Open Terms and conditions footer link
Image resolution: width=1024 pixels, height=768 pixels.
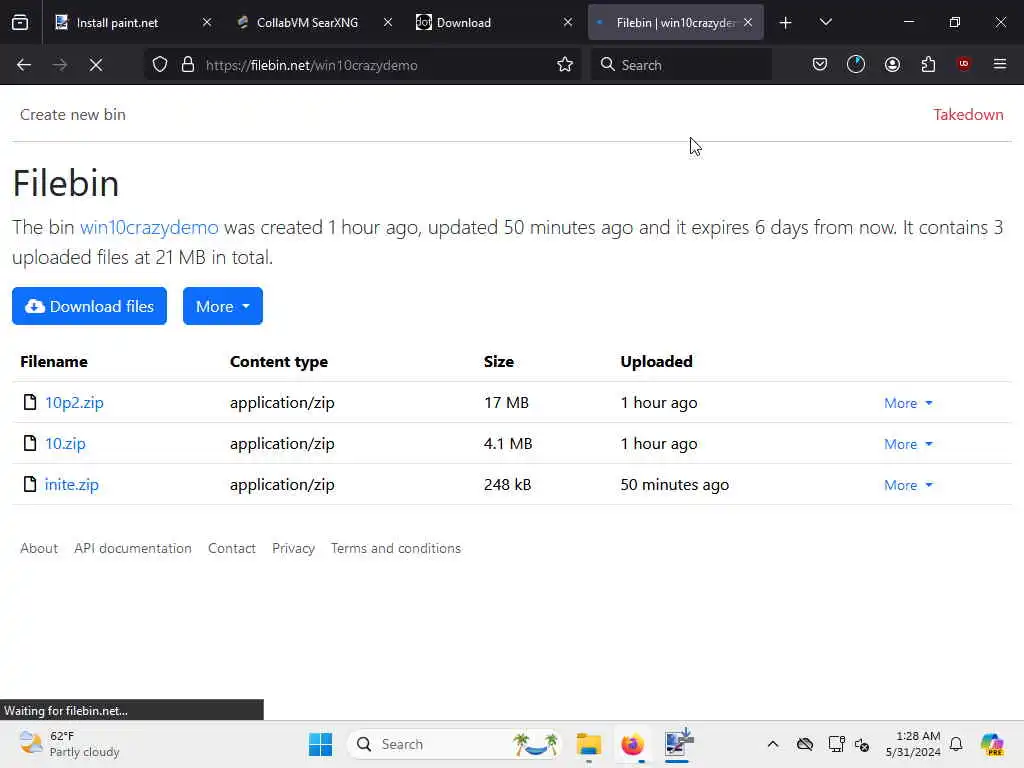(x=396, y=548)
